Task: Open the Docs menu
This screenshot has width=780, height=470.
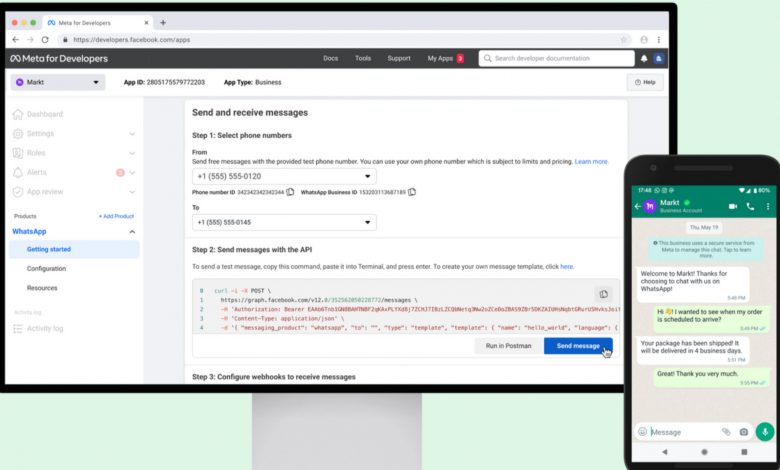Action: pyautogui.click(x=330, y=58)
